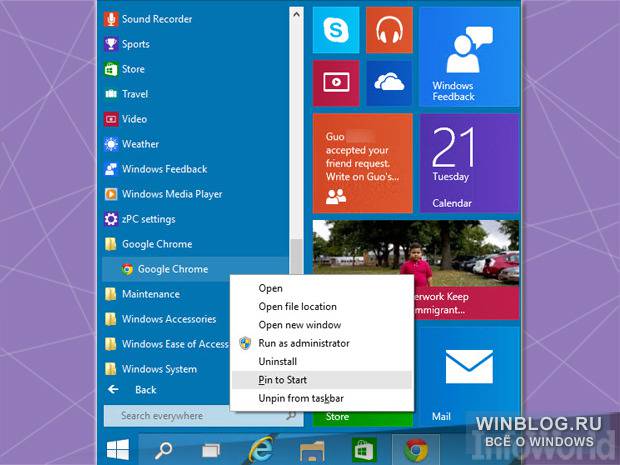Click the Windows Start button
Screen dimensions: 620x465
pyautogui.click(x=117, y=450)
